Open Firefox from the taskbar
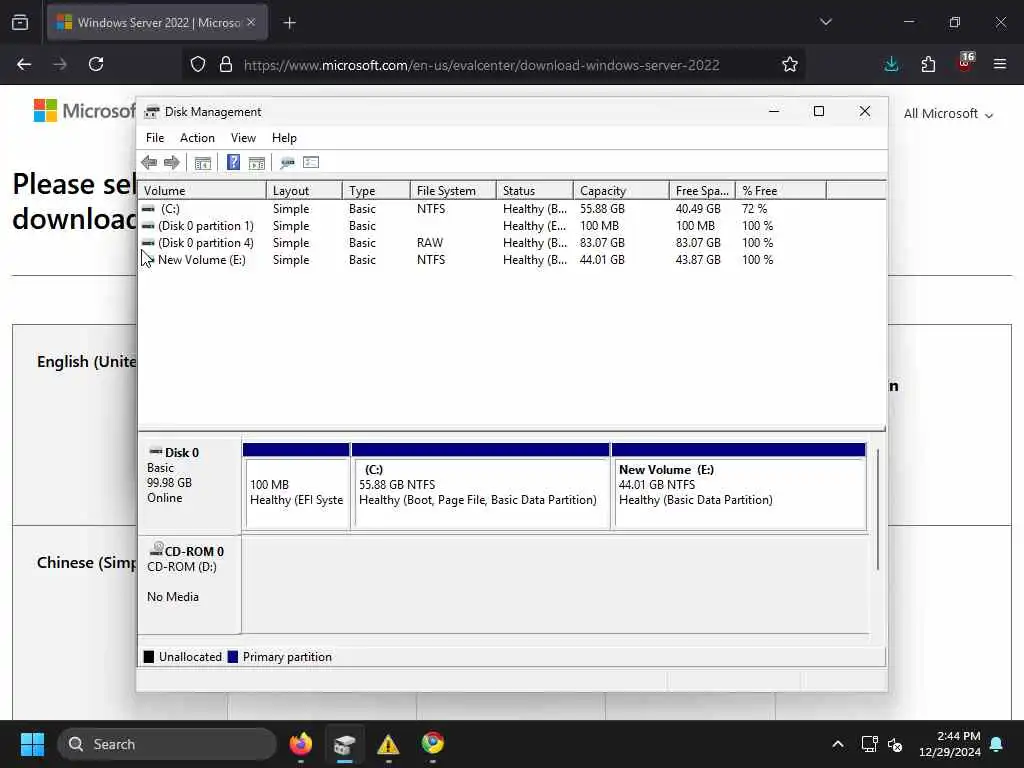Image resolution: width=1024 pixels, height=768 pixels. (x=301, y=744)
